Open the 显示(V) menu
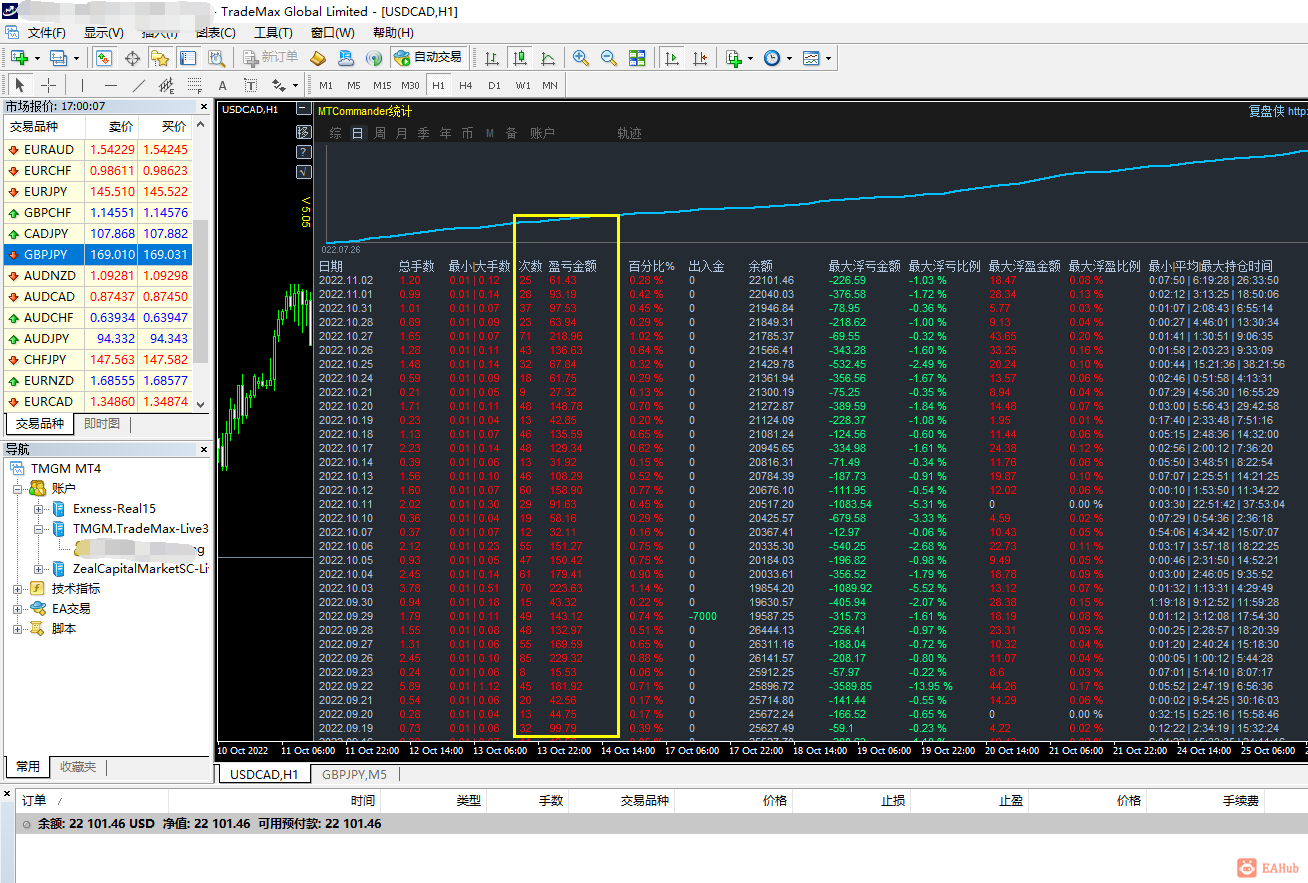Screen dimensions: 1308x883 (x=104, y=32)
